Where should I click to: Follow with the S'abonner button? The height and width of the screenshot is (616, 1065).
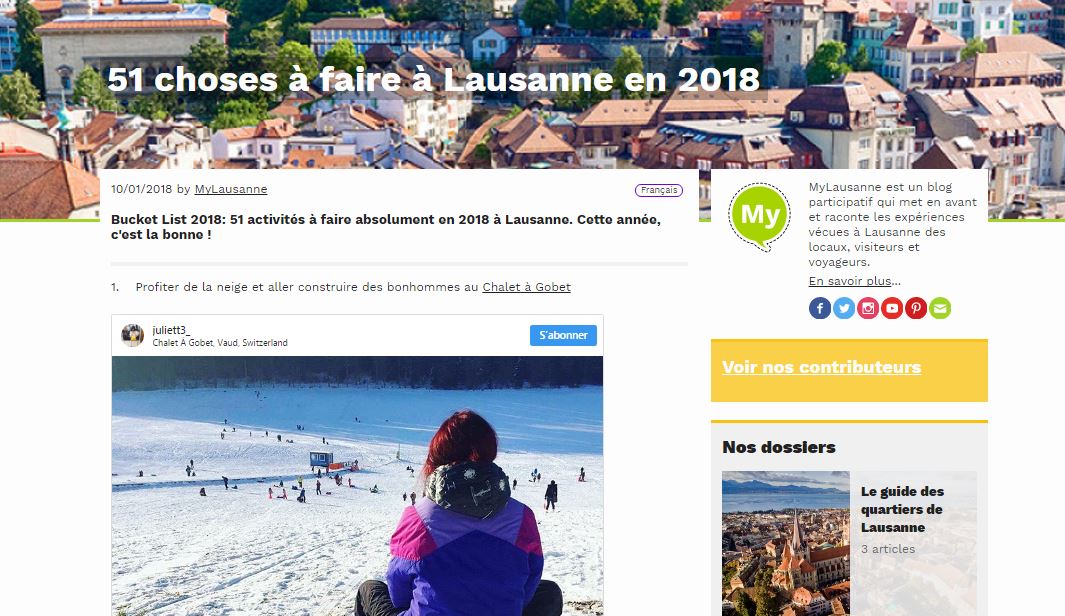(563, 335)
